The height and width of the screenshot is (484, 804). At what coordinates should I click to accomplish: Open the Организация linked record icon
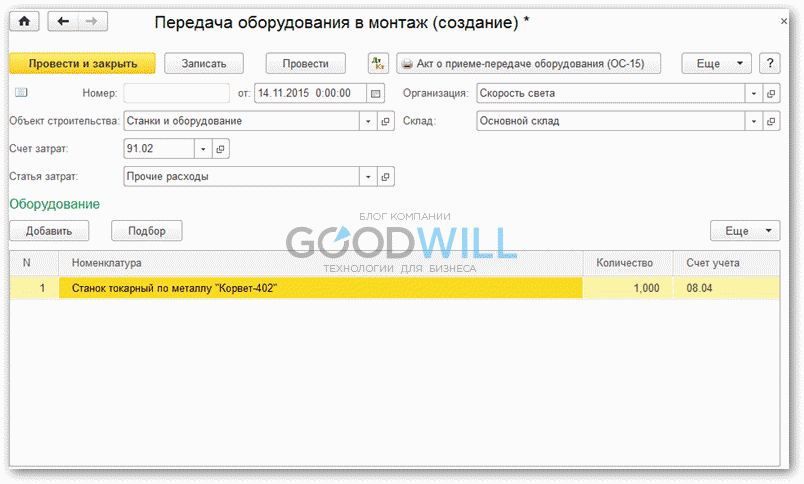[771, 93]
